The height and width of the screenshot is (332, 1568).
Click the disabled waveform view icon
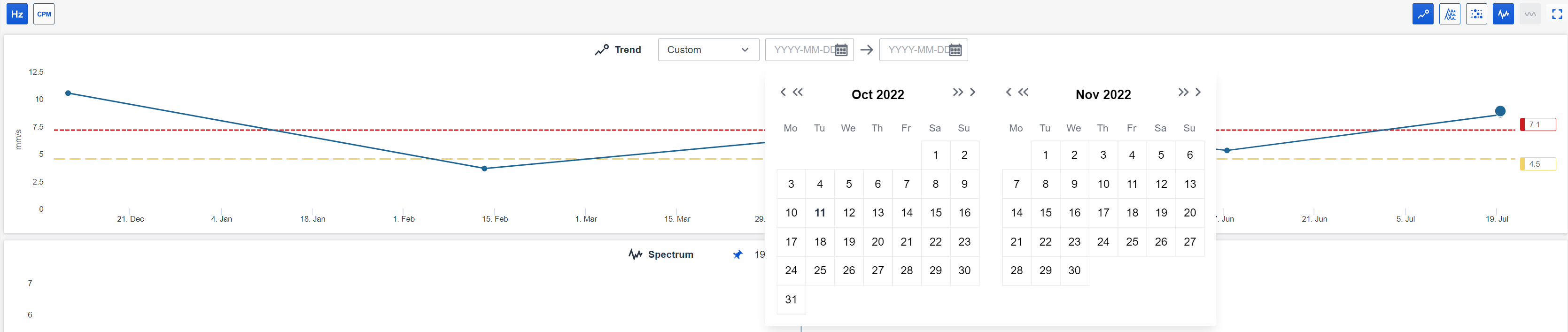(1529, 14)
